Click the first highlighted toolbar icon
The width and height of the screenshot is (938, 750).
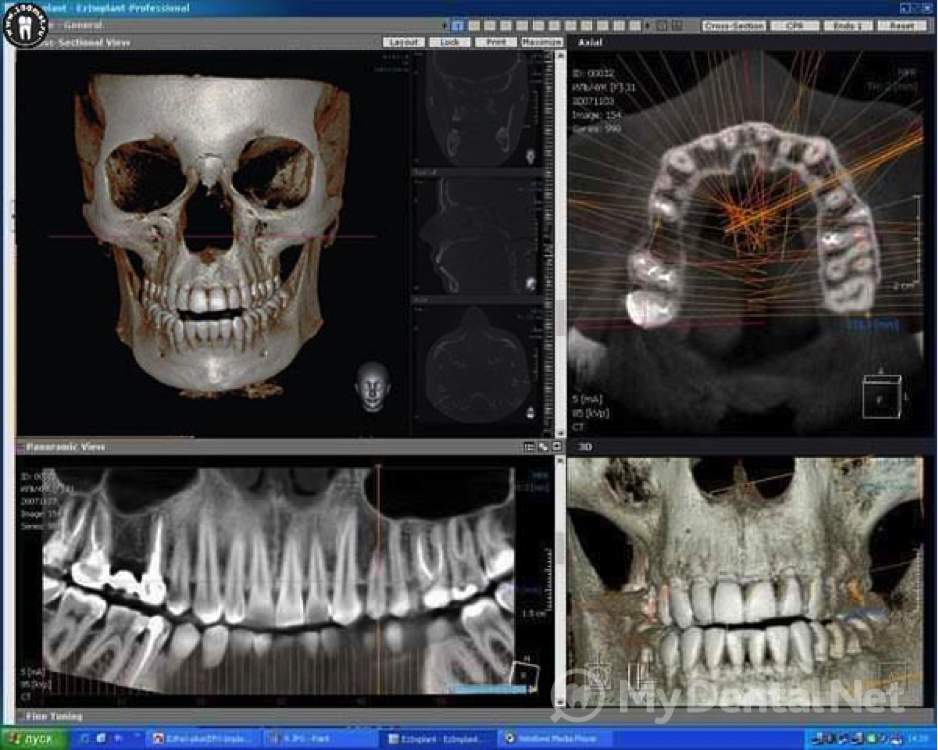(x=458, y=25)
